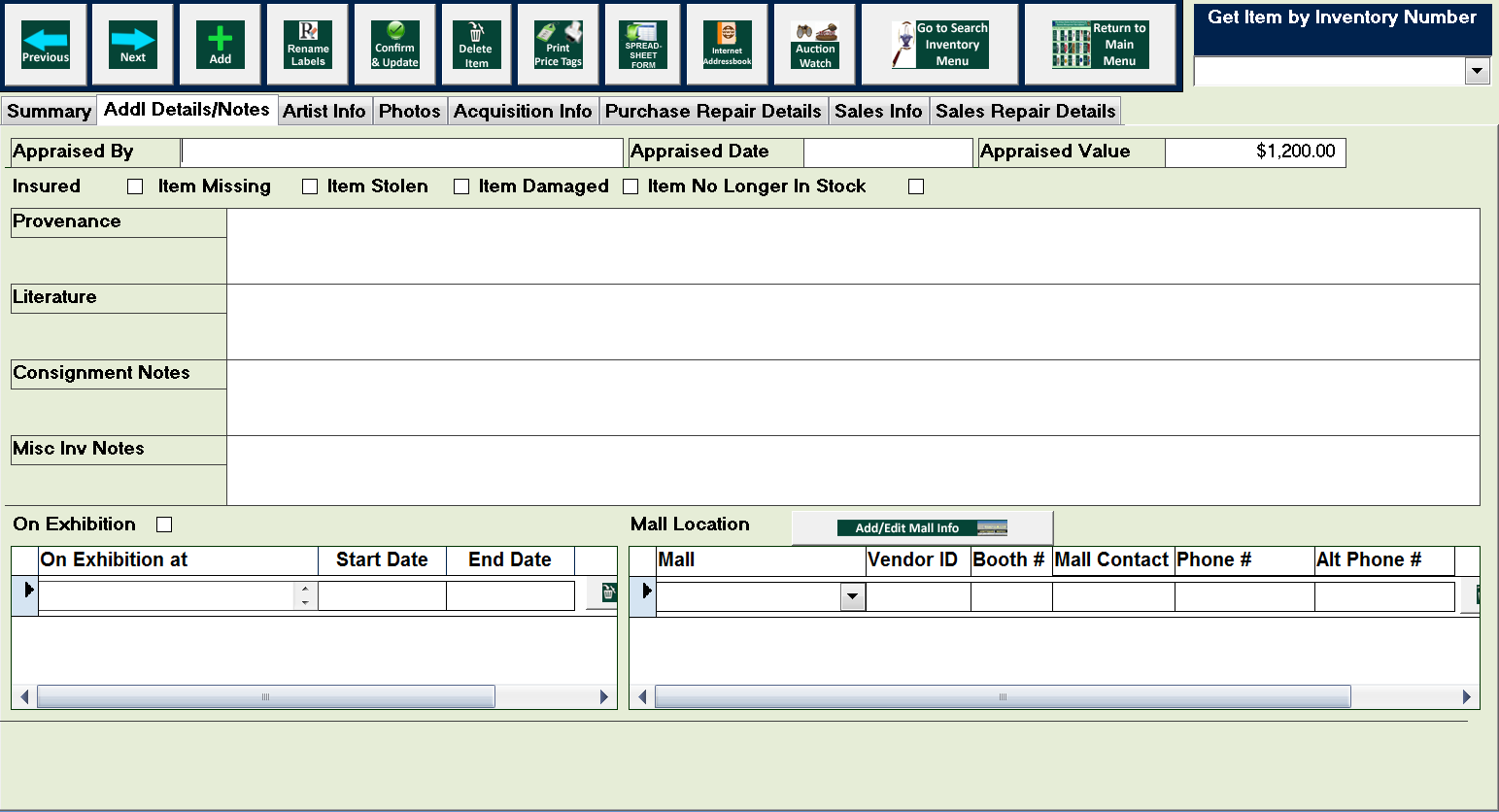The width and height of the screenshot is (1499, 812).
Task: Open Rename Labels tool
Action: [308, 45]
